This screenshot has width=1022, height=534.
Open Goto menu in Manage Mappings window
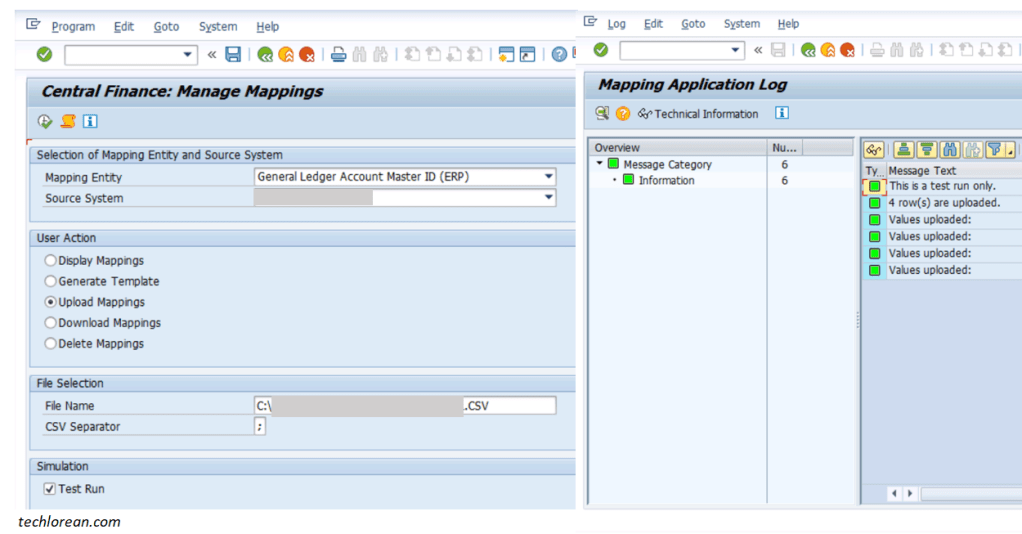pos(166,27)
